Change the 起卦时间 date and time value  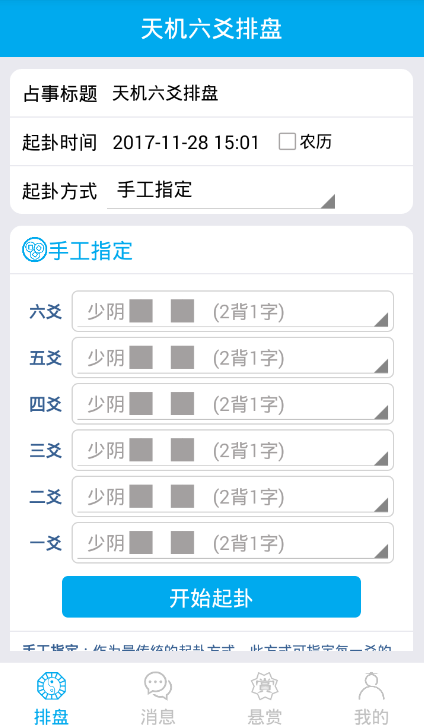[186, 142]
